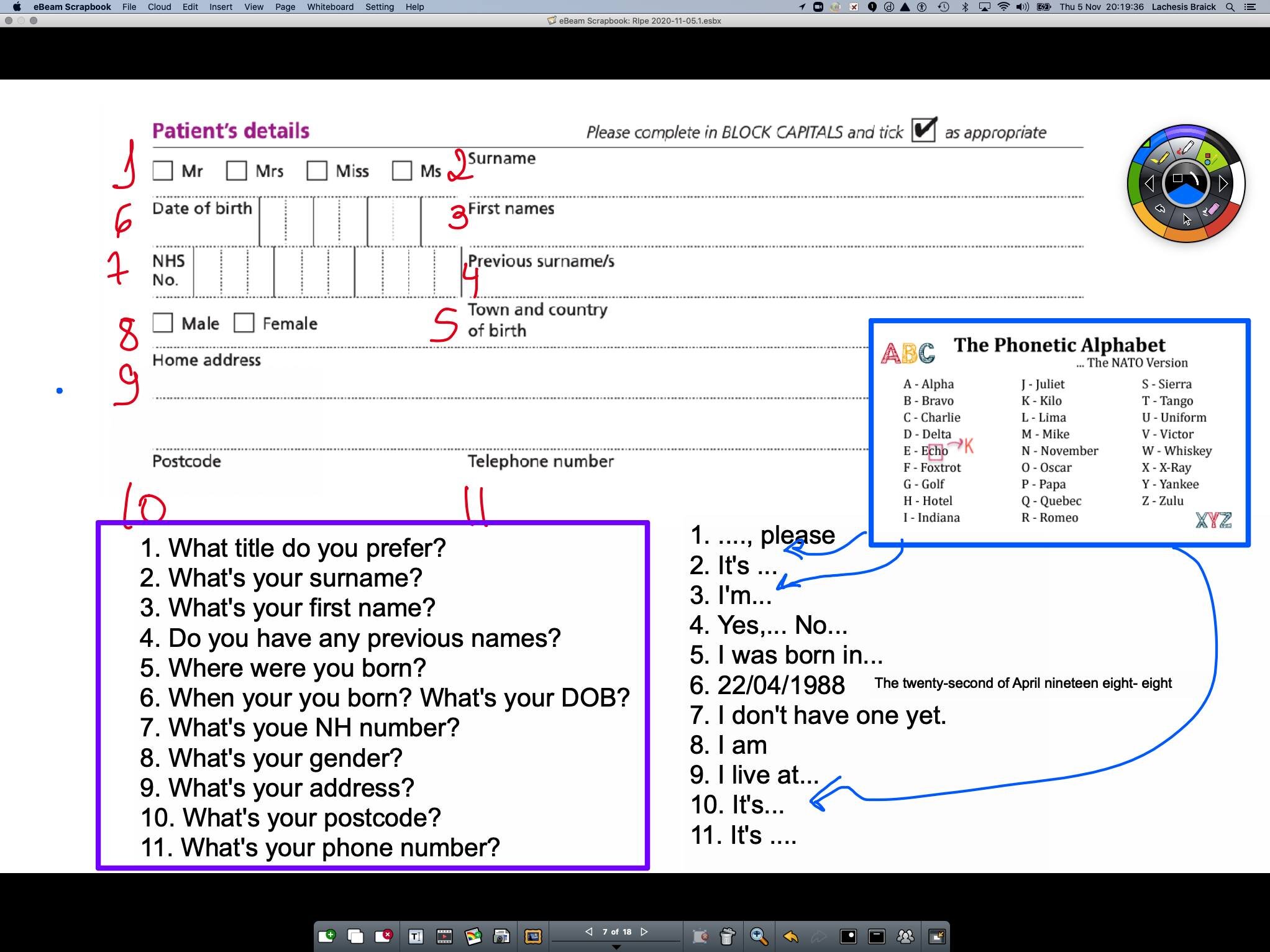This screenshot has height=952, width=1270.
Task: Insert an image from the photo icon
Action: [473, 936]
